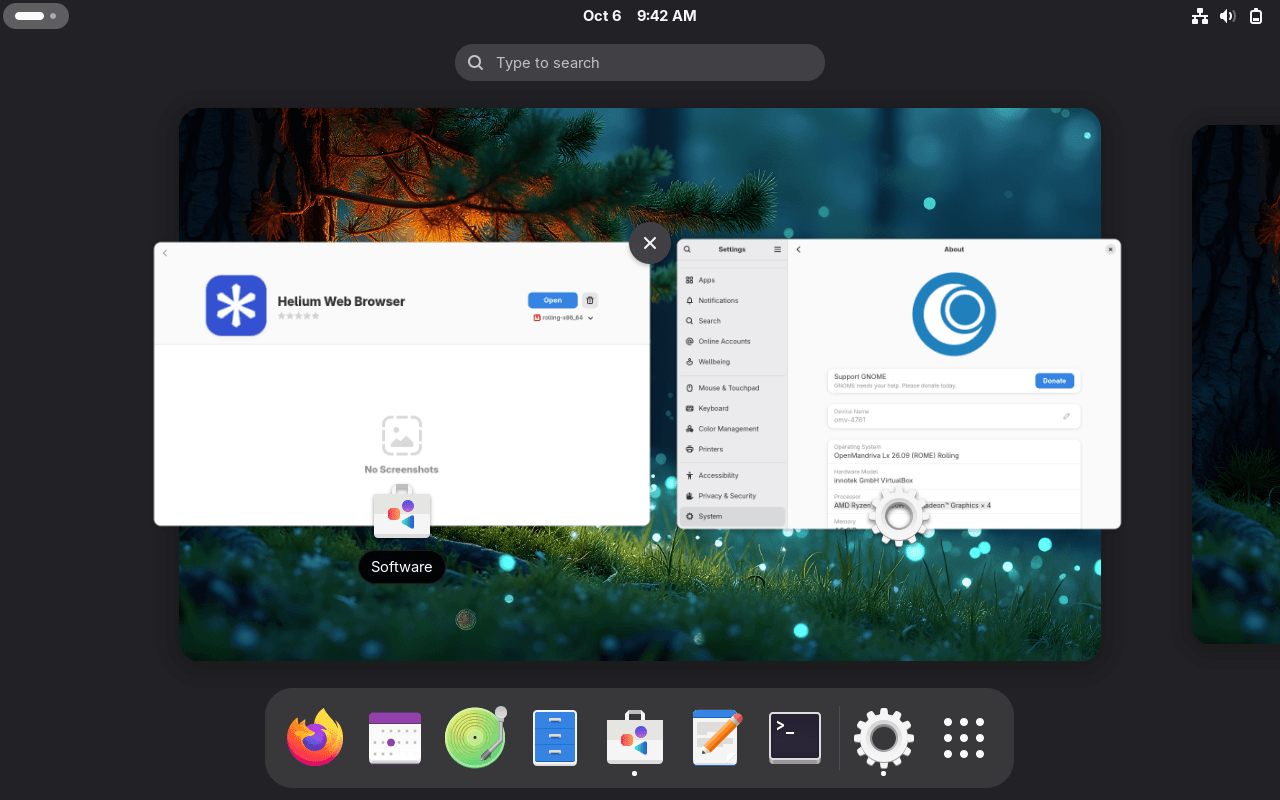Select Wellbeing in the Settings sidebar
Image resolution: width=1280 pixels, height=800 pixels.
[x=733, y=362]
